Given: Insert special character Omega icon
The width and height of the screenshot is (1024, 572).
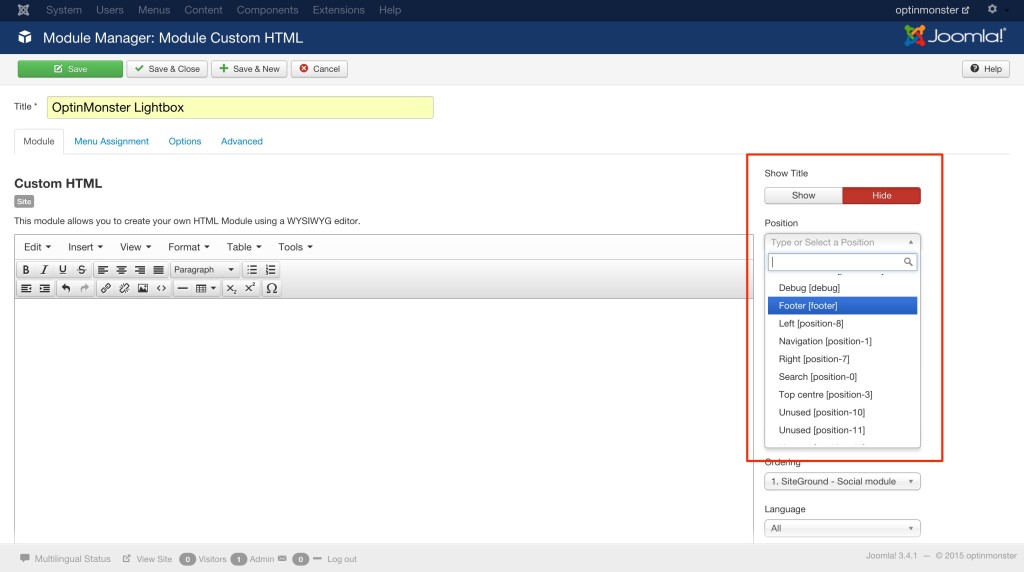Looking at the screenshot, I should coord(272,288).
